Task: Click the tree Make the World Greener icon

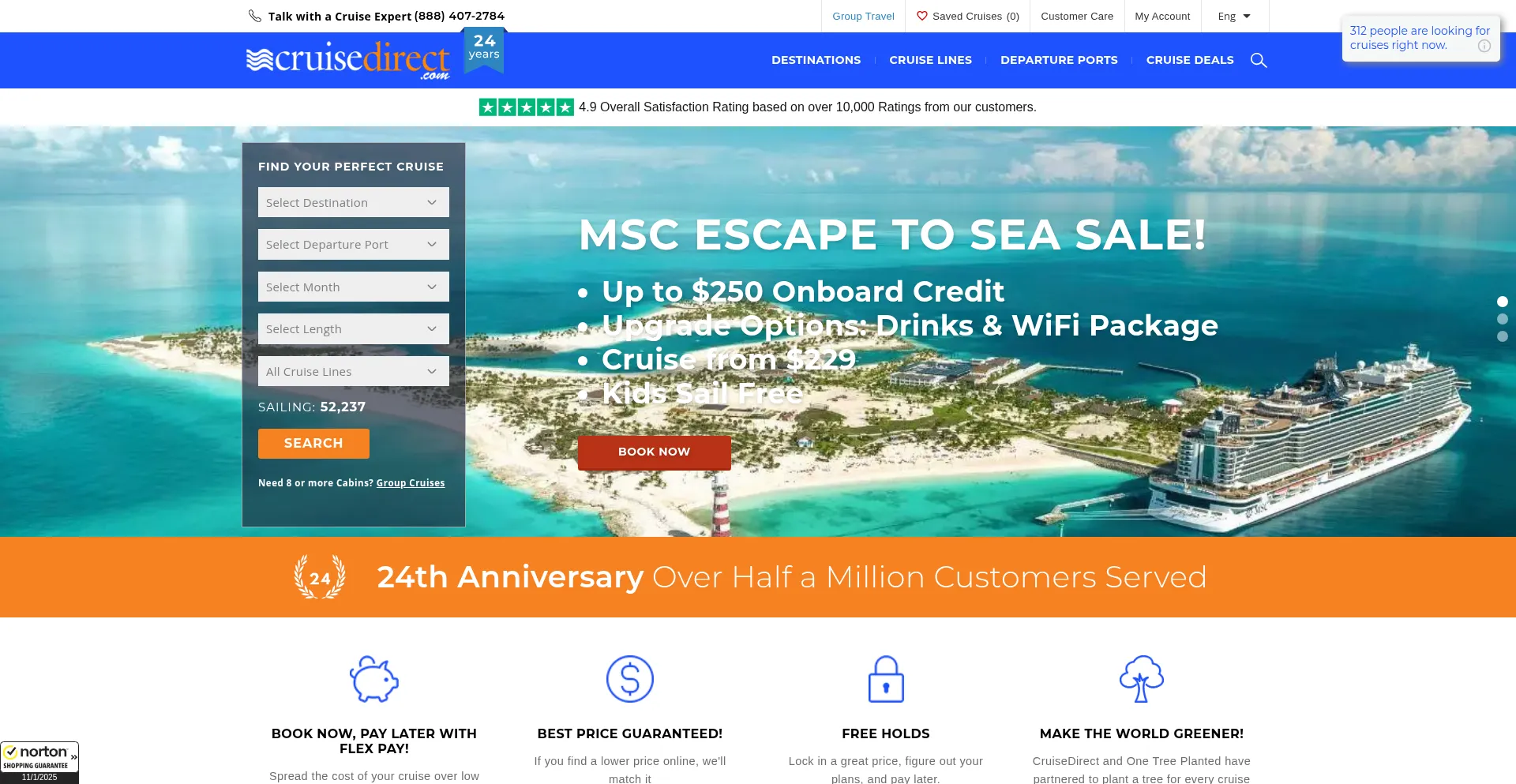Action: point(1142,679)
